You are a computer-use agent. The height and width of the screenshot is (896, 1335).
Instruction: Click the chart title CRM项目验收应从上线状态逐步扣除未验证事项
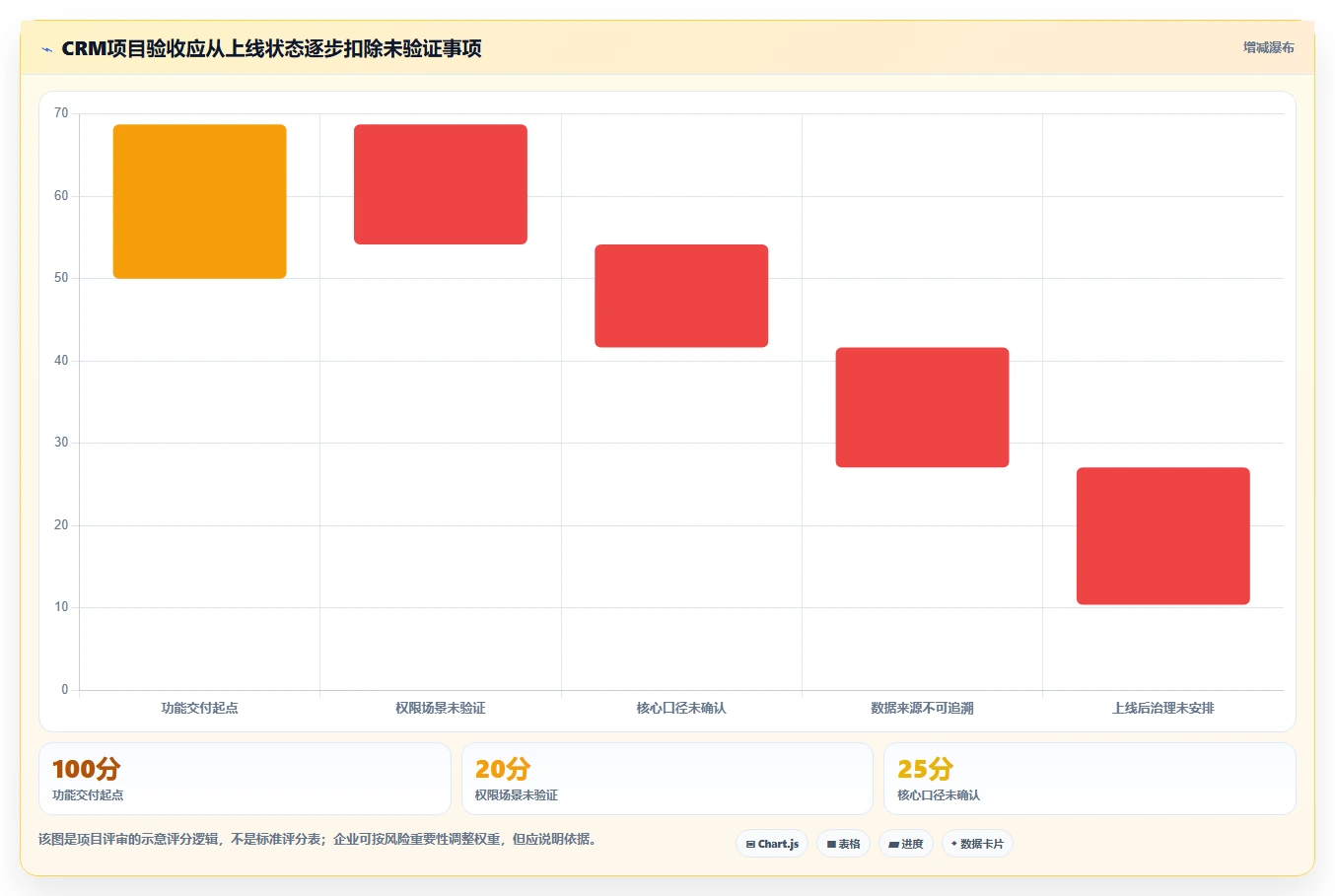coord(271,48)
